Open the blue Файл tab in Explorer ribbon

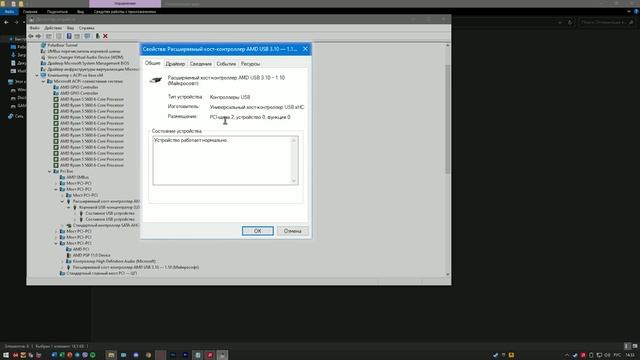point(9,11)
